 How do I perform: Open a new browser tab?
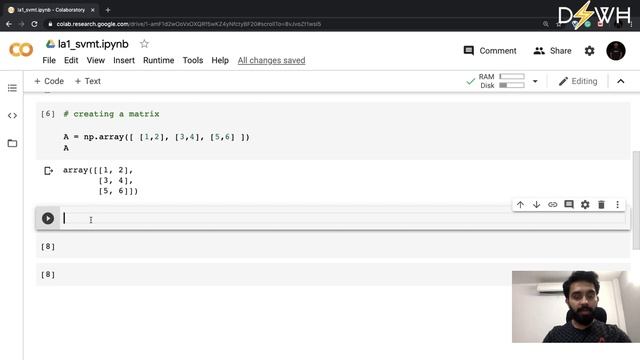(x=108, y=10)
